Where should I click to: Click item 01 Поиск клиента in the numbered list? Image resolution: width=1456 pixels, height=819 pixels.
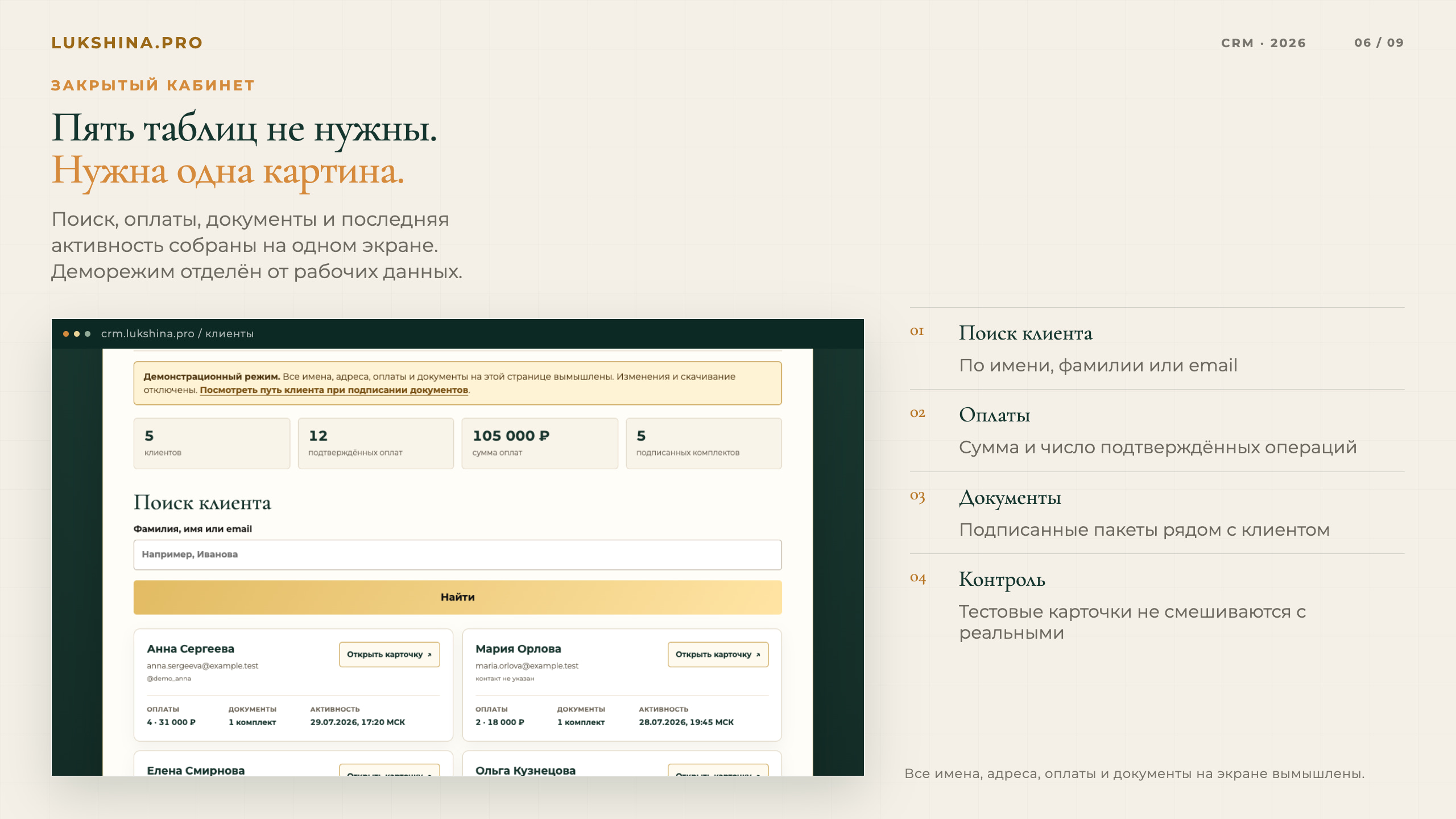pos(1025,333)
